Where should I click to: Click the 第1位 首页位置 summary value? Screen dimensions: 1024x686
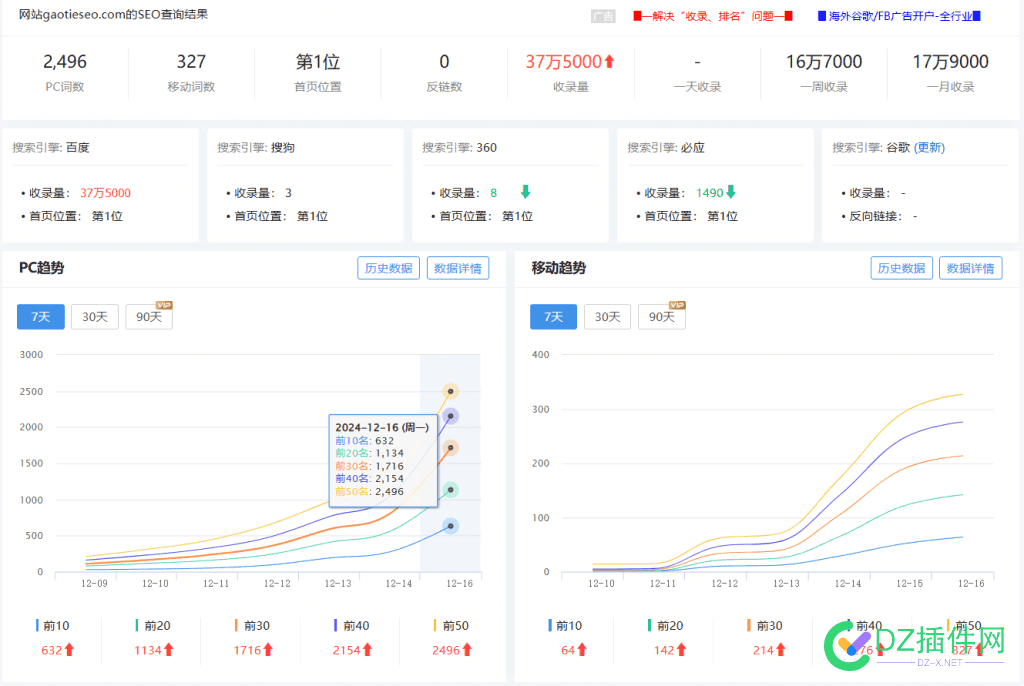pyautogui.click(x=317, y=62)
